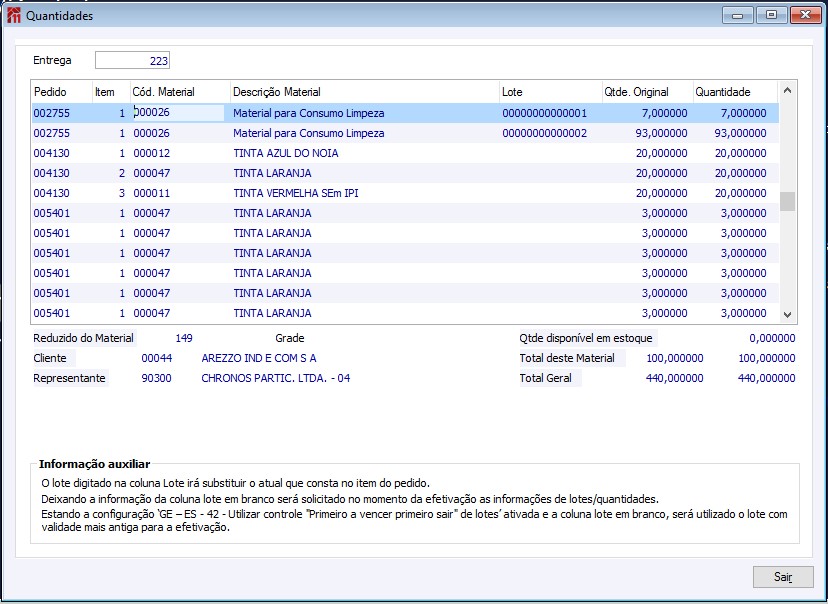The height and width of the screenshot is (604, 828).
Task: Maximize the Quantidades window
Action: 771,15
